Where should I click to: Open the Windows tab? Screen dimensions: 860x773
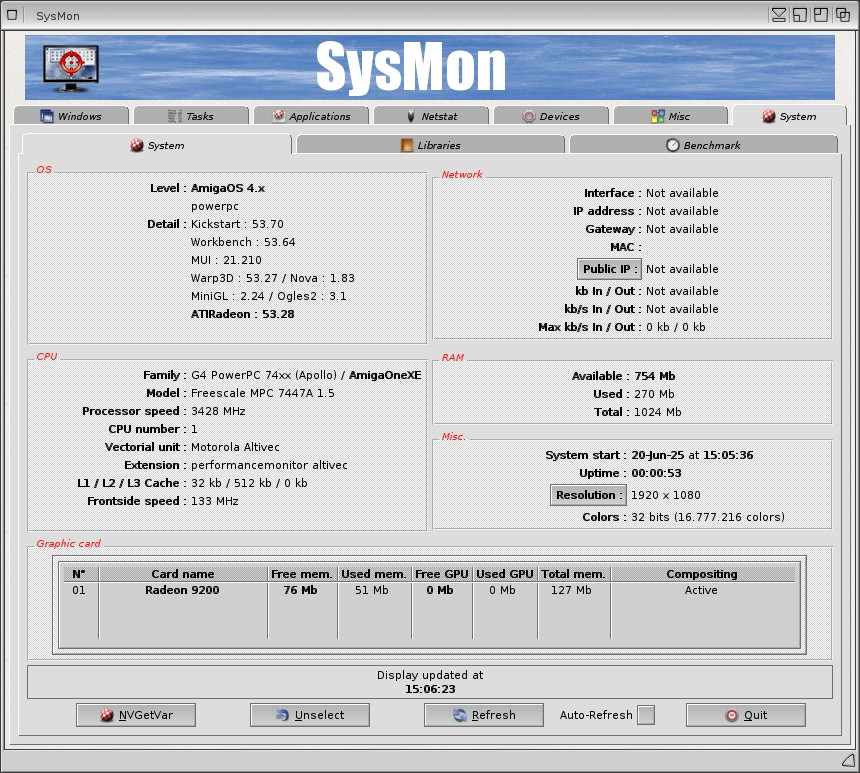[x=71, y=116]
